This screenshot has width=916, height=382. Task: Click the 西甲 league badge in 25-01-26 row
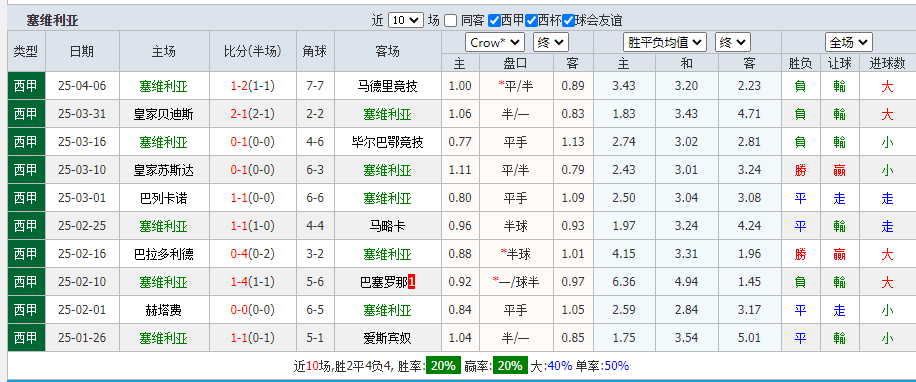(x=26, y=338)
